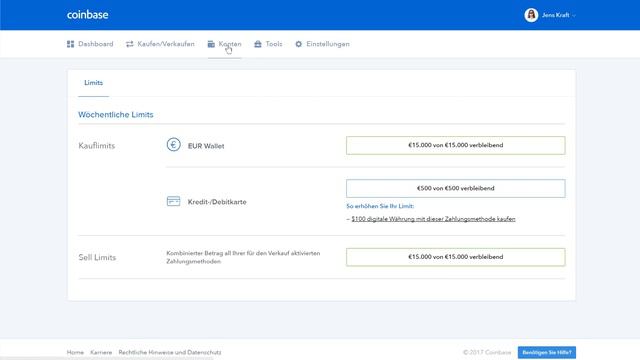Screen dimensions: 640x360
Task: Select the Limits tab
Action: click(93, 83)
